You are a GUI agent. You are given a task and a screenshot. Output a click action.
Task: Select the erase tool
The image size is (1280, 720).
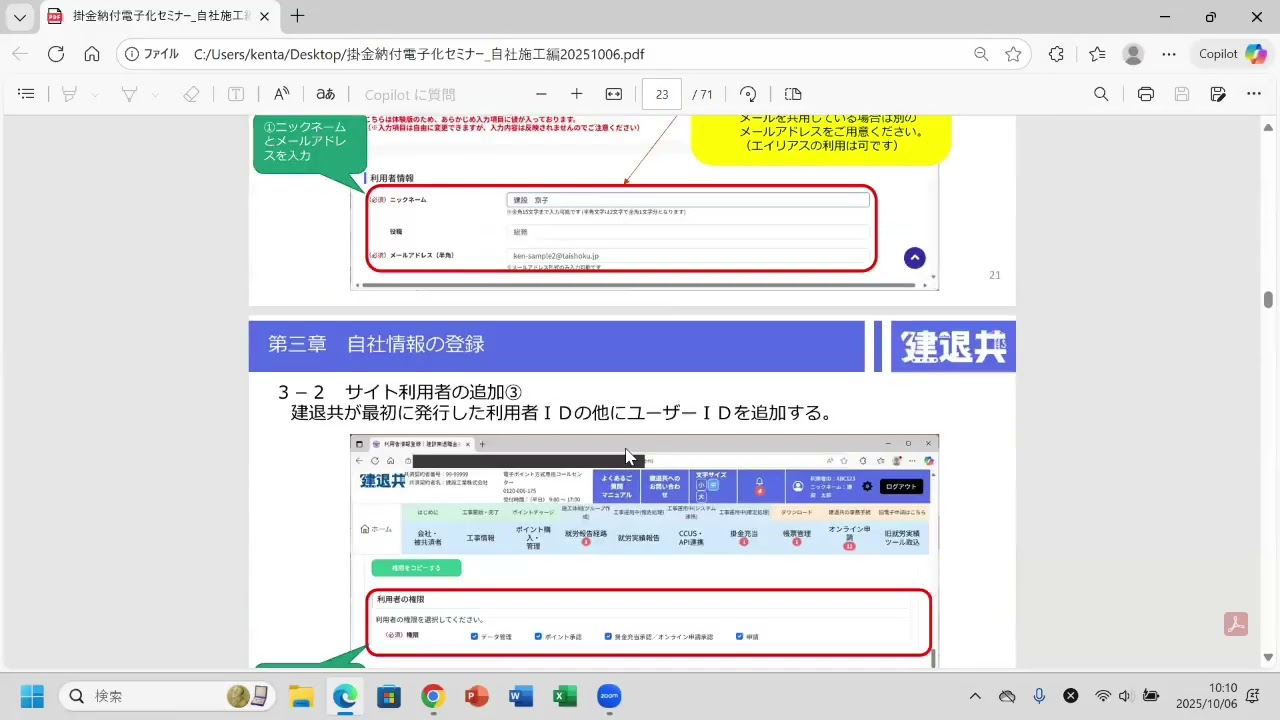(191, 94)
